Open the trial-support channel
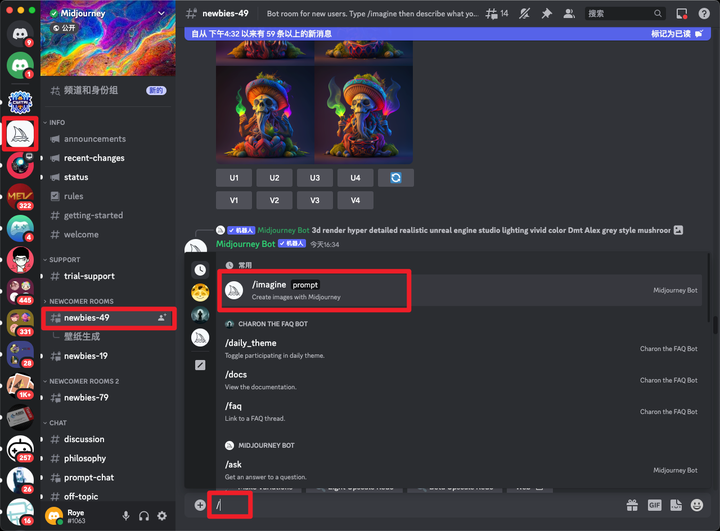Viewport: 720px width, 531px height. coord(108,276)
